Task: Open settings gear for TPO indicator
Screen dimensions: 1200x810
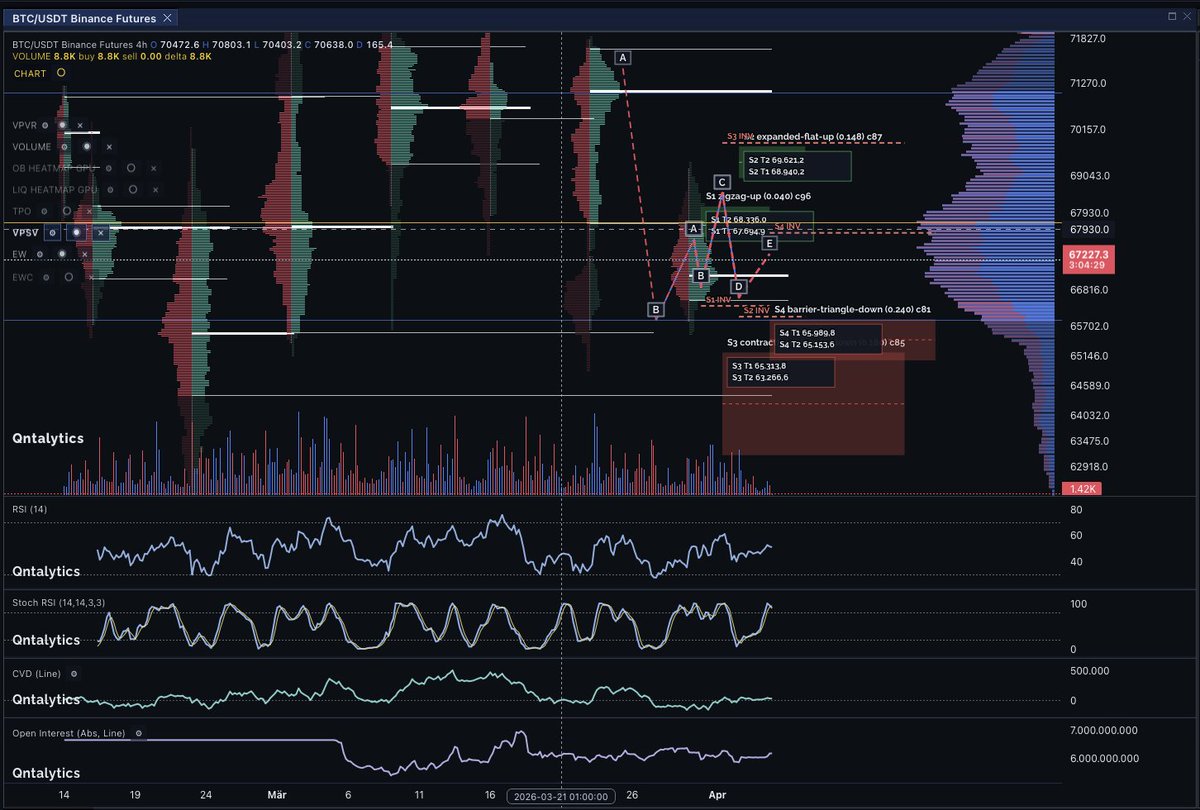Action: pos(44,211)
